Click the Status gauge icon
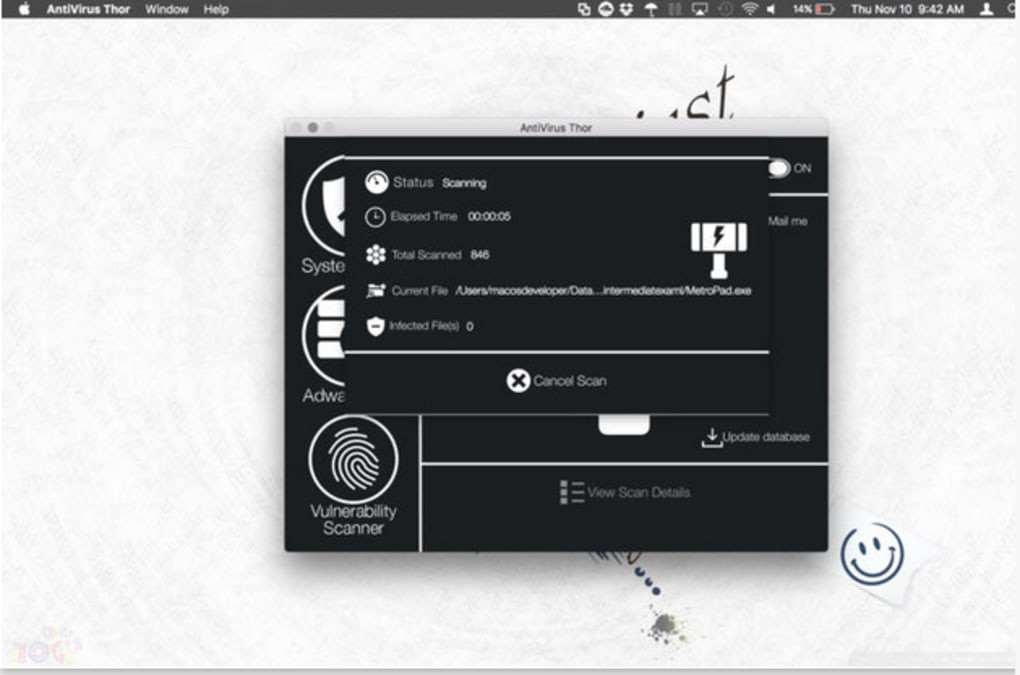The width and height of the screenshot is (1020, 675). (376, 183)
